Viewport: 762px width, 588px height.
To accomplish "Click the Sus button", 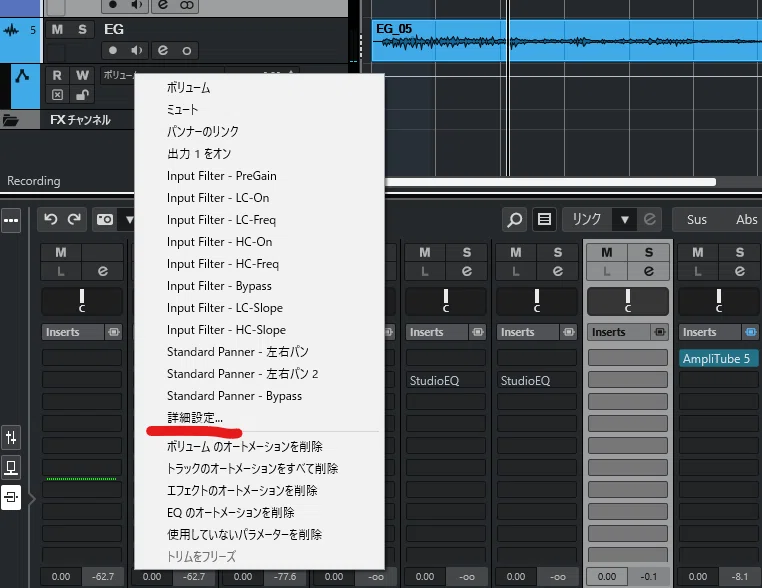I will pos(696,220).
